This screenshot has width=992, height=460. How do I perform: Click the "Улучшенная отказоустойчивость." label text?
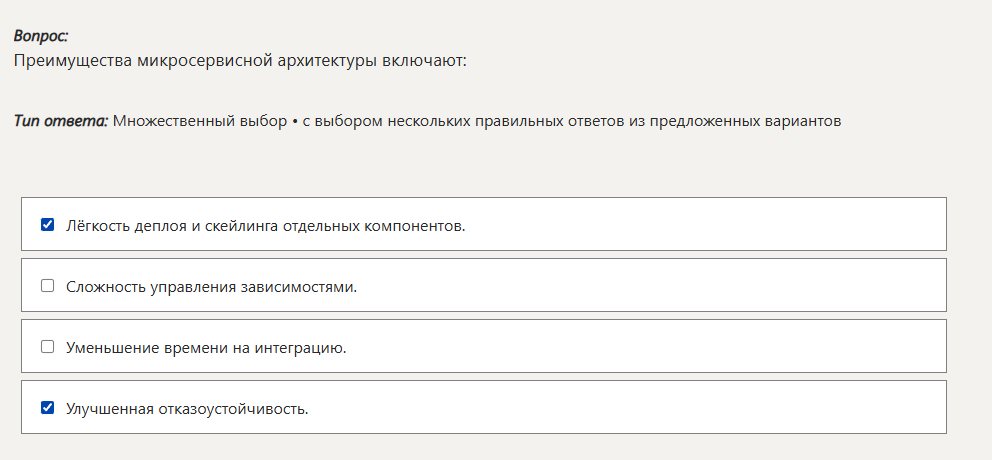[x=187, y=409]
